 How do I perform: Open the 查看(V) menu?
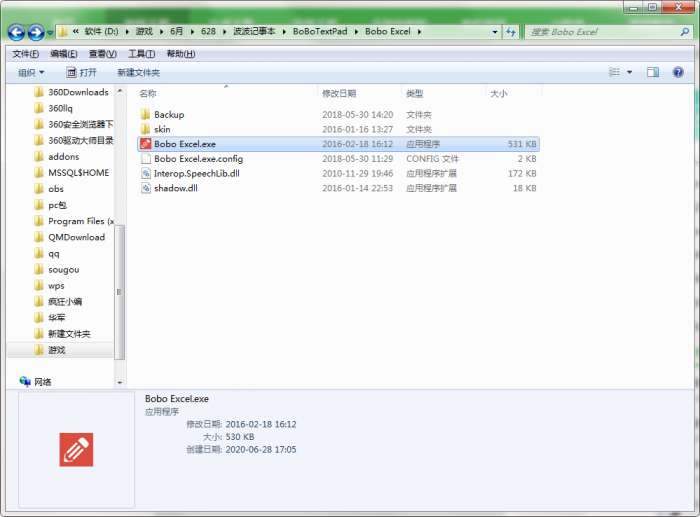[103, 54]
